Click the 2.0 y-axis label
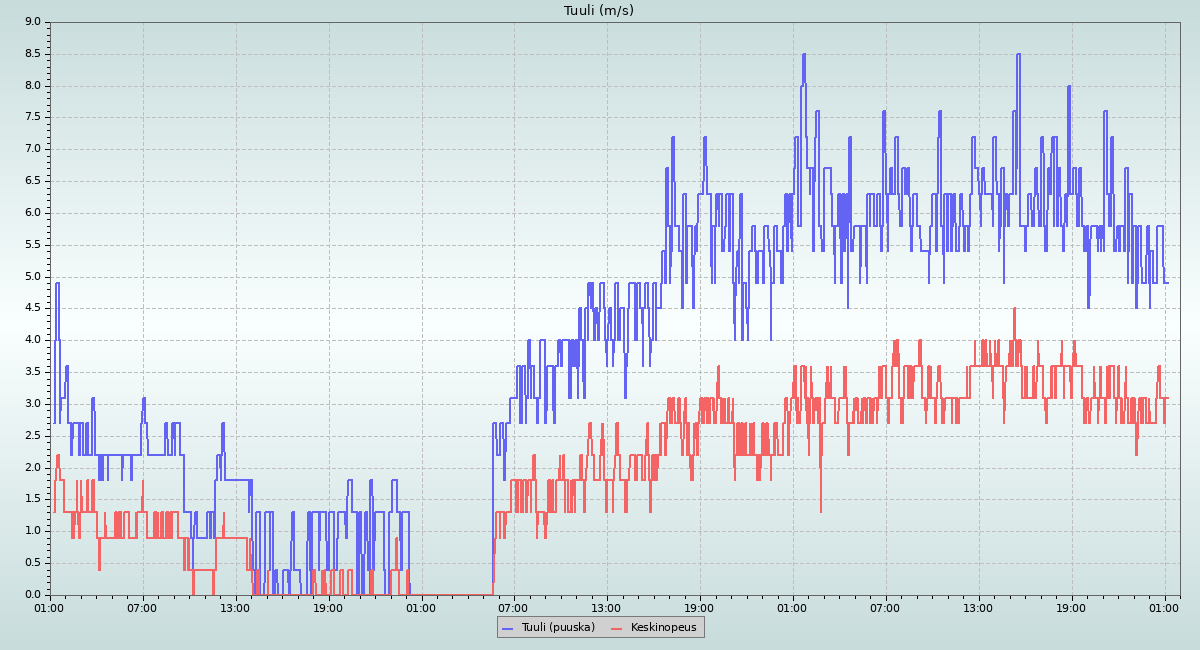Viewport: 1200px width, 650px height. point(32,467)
